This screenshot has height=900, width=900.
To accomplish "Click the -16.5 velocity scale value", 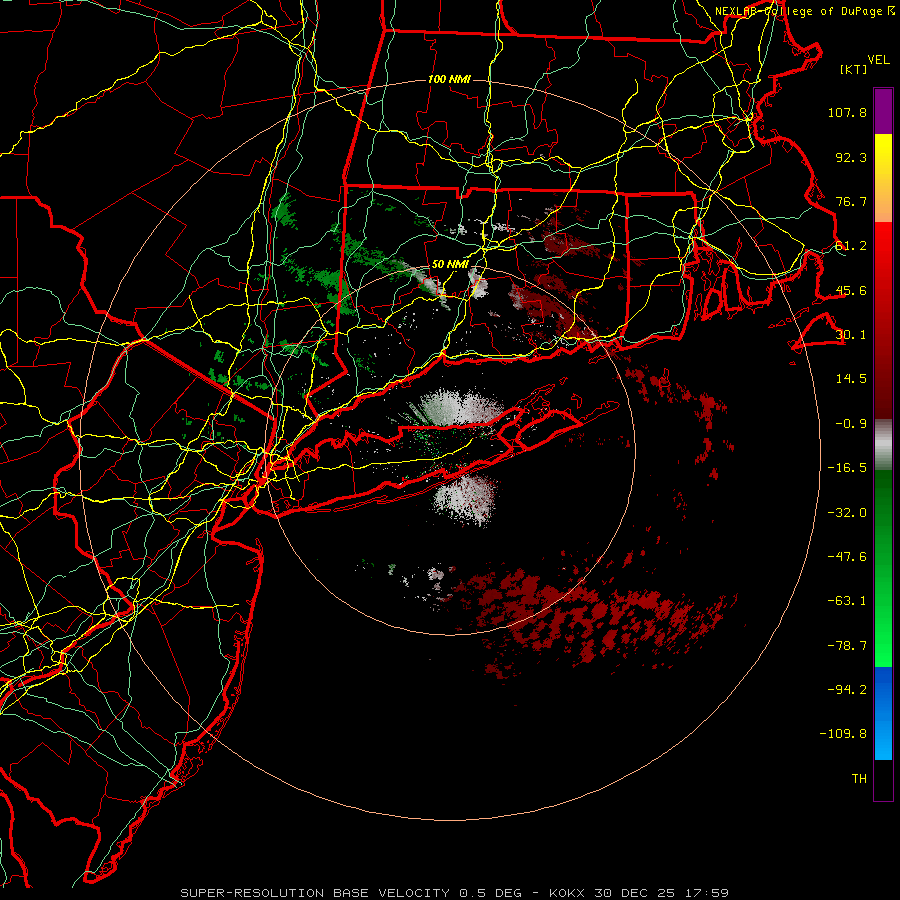I will click(847, 468).
